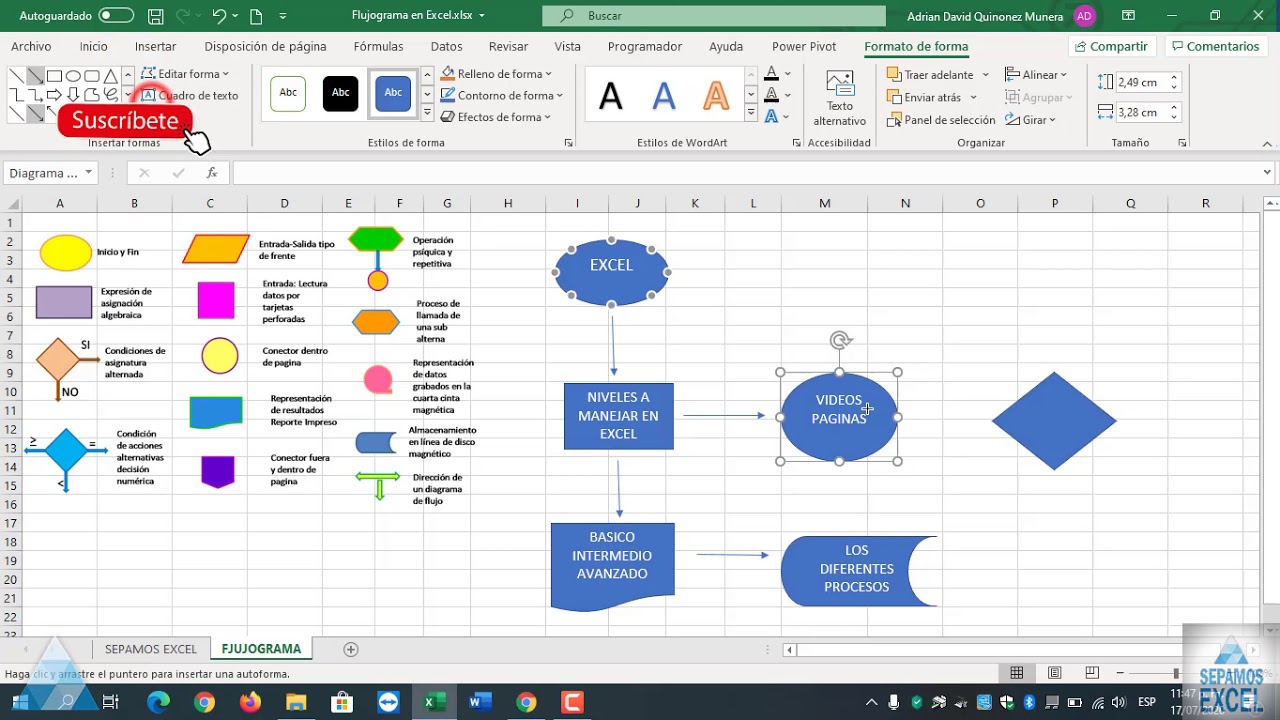Open Editar forma dropdown
This screenshot has height=720, width=1280.
pyautogui.click(x=185, y=74)
